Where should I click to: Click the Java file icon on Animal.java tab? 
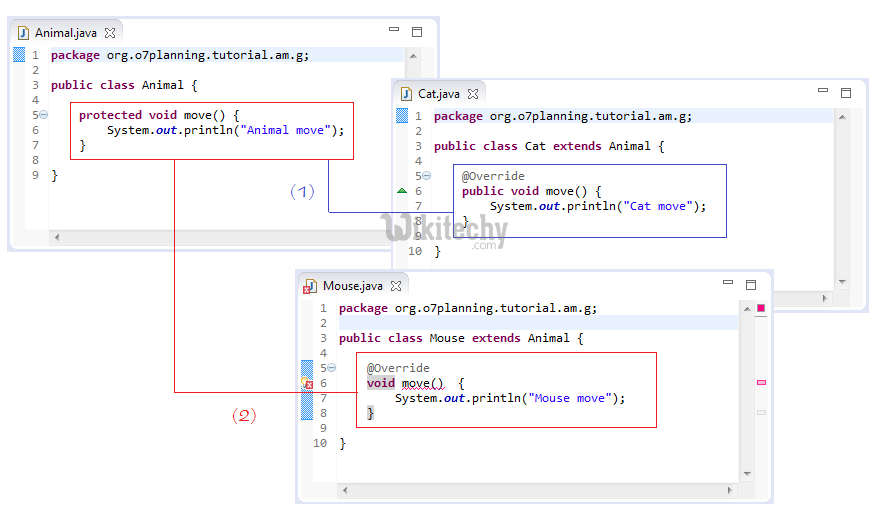[23, 33]
